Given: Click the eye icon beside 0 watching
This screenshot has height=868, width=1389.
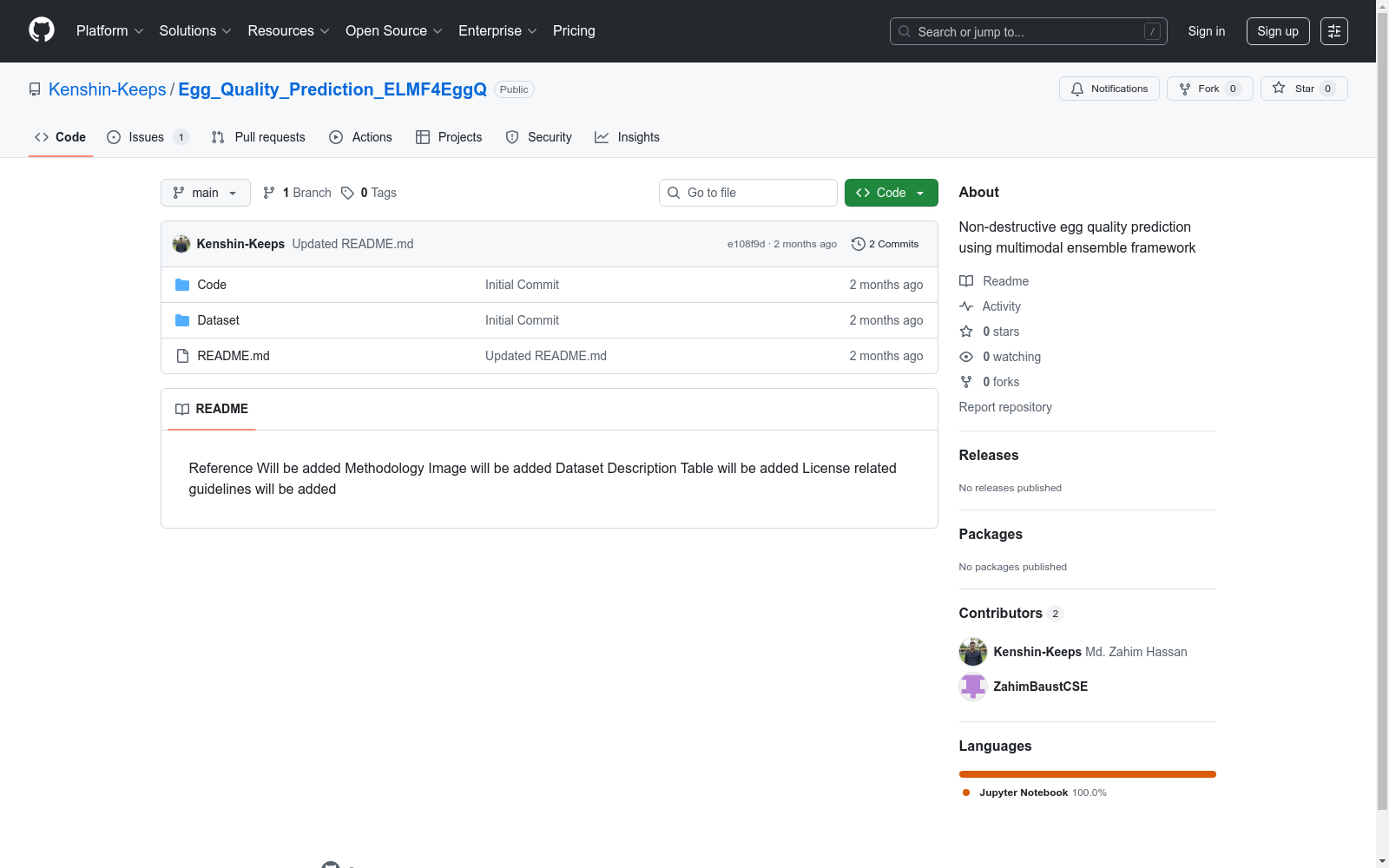Looking at the screenshot, I should (966, 357).
